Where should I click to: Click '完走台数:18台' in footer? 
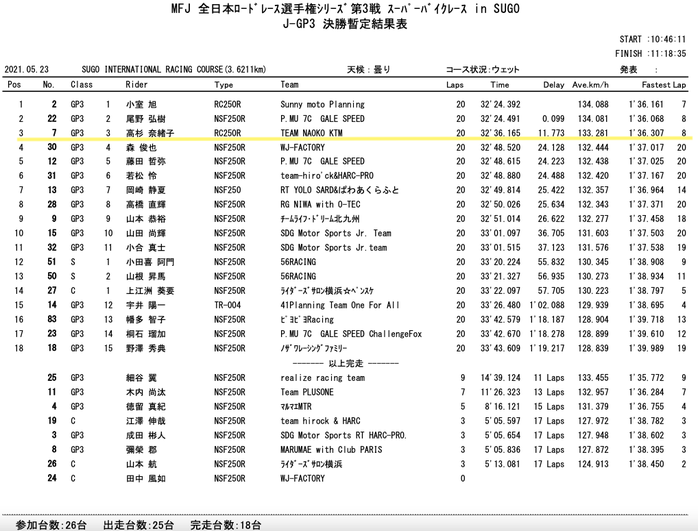click(x=226, y=525)
